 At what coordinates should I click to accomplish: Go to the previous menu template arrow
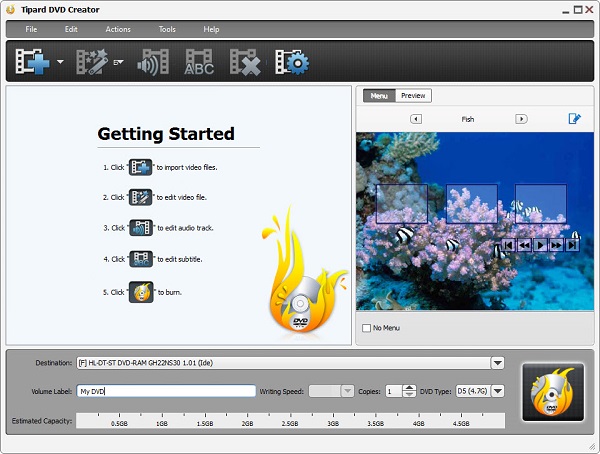tap(416, 119)
